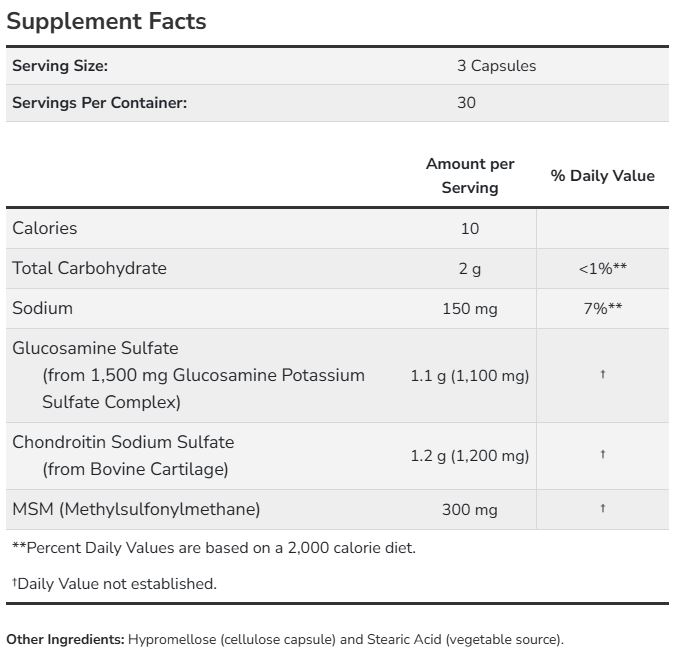Click the Daily Value not established footnote
Screen dimensions: 680x659
point(114,583)
